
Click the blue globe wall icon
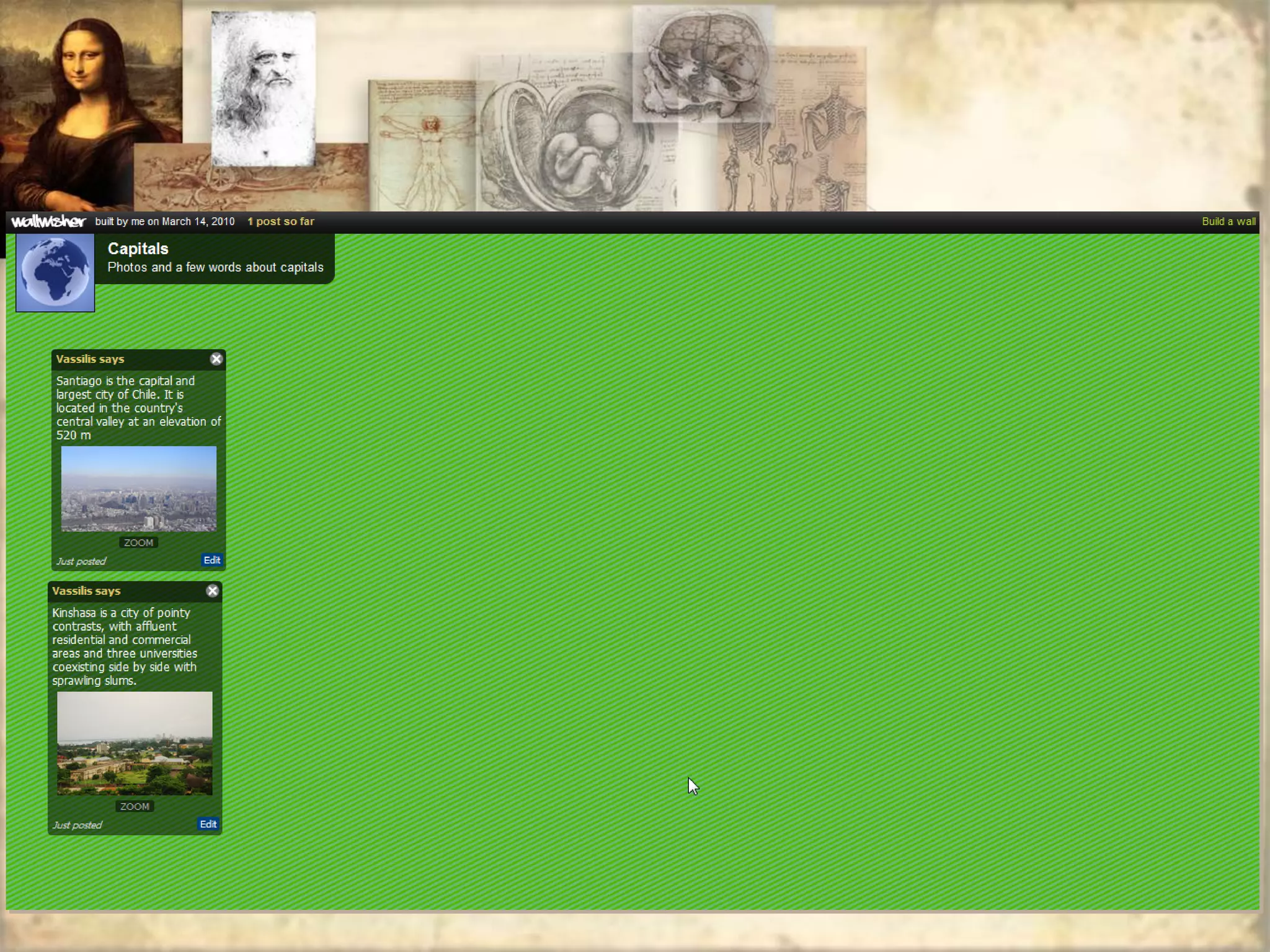[x=55, y=273]
